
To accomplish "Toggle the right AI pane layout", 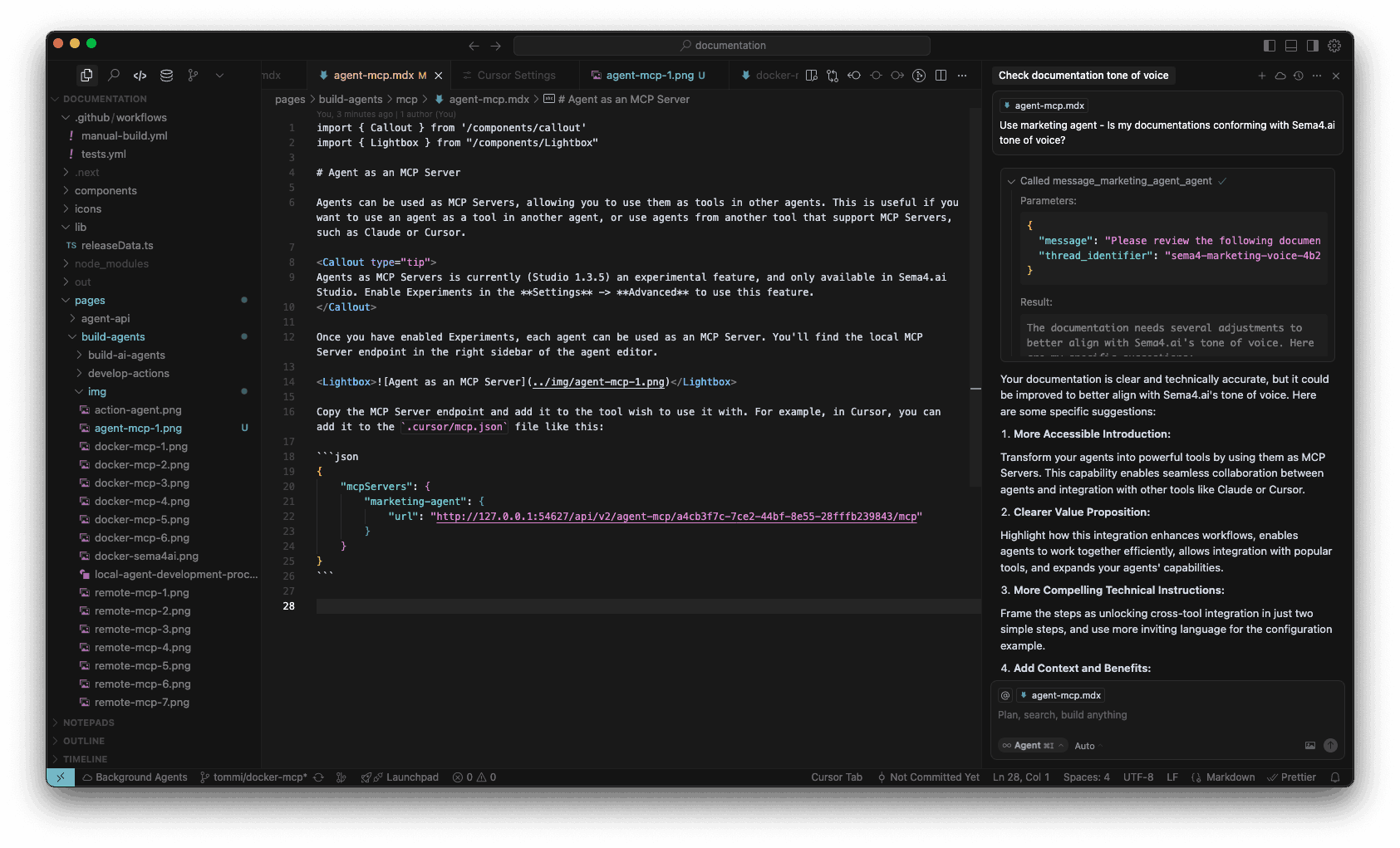I will 1313,46.
